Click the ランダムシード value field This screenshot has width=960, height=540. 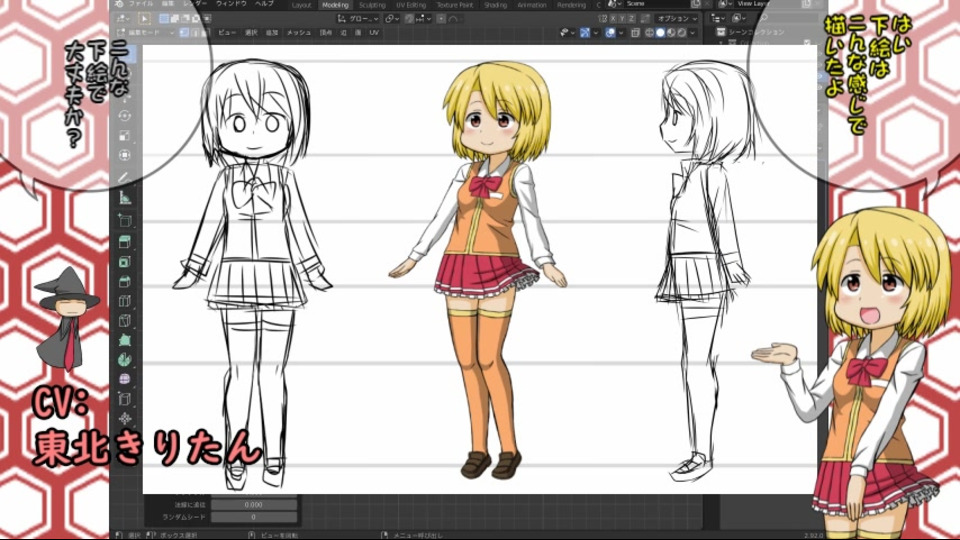(x=253, y=517)
